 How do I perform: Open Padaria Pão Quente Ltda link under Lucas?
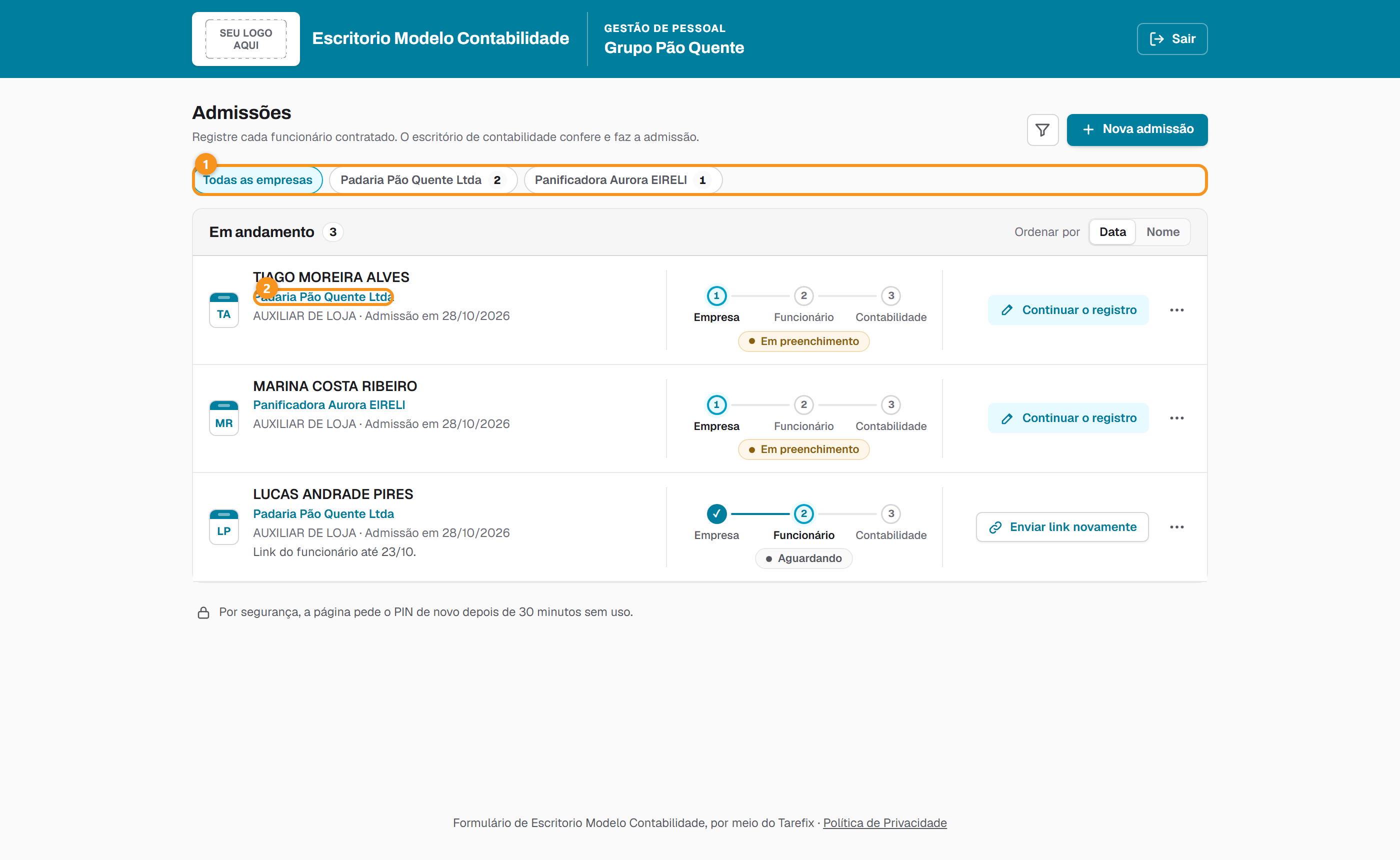(323, 513)
